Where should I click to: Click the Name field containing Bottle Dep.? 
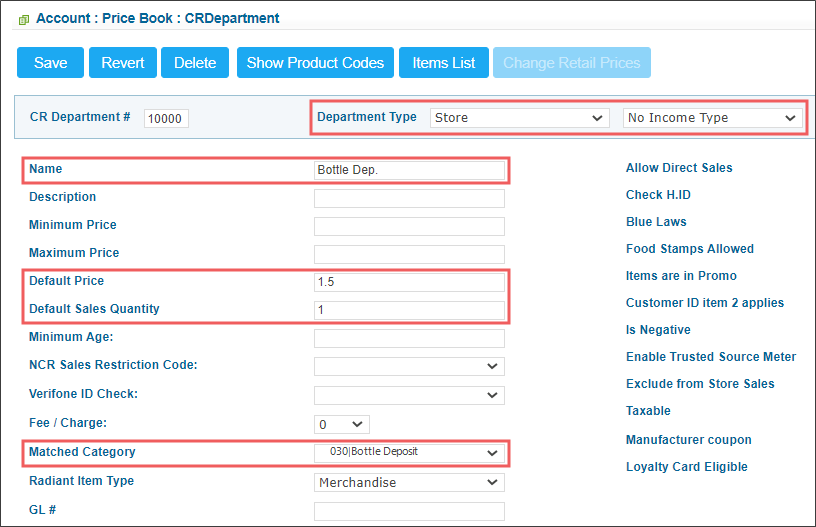(410, 170)
